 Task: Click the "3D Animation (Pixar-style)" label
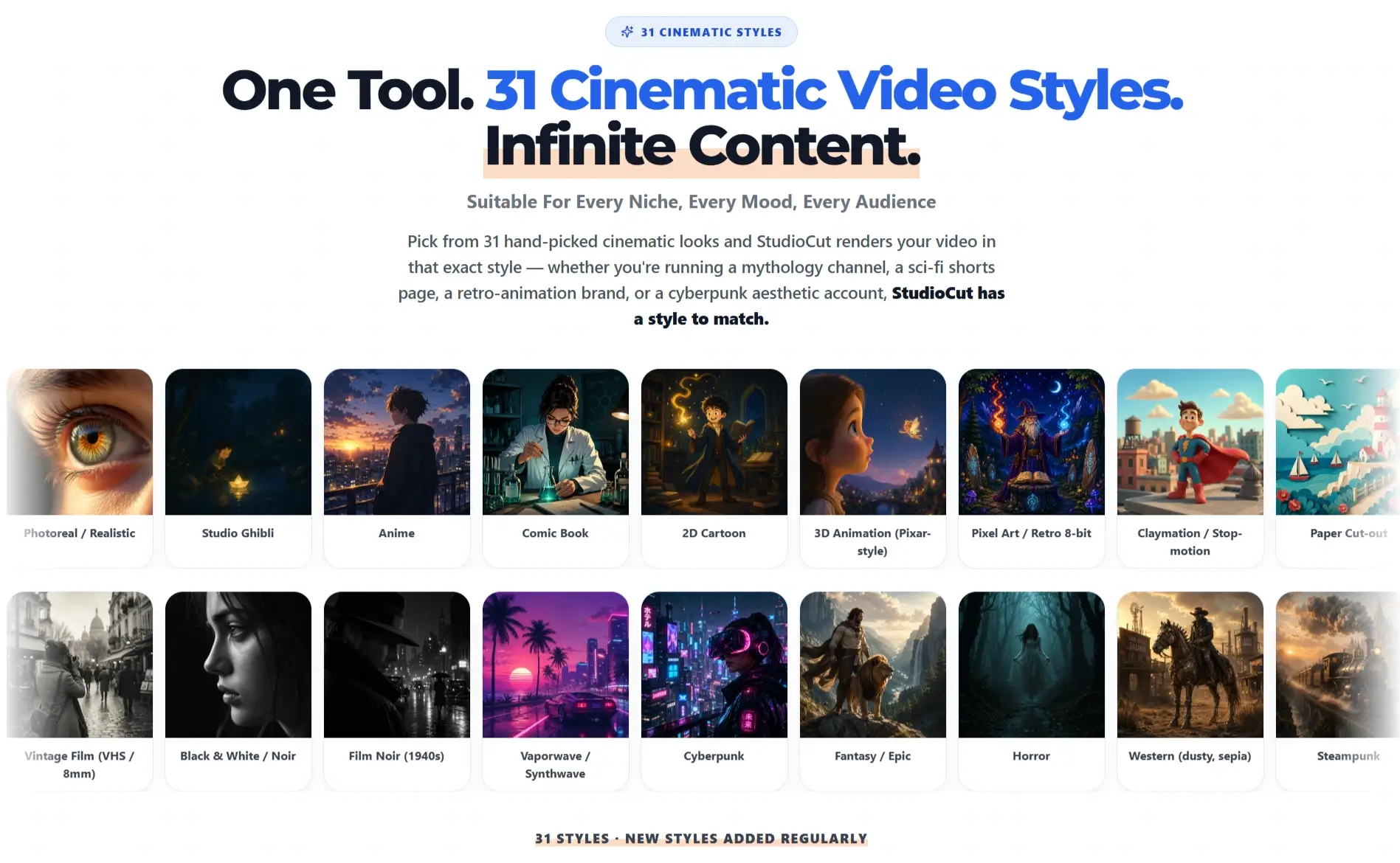(x=873, y=542)
